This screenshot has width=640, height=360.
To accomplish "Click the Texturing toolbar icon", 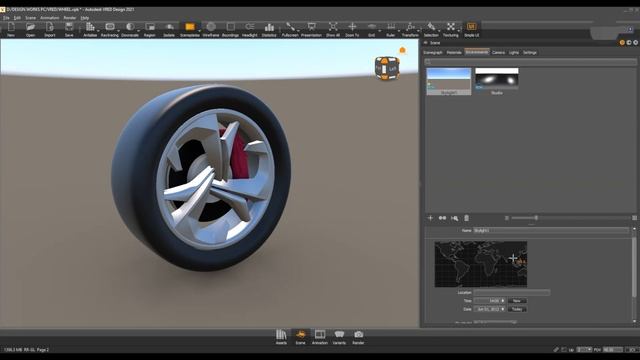I will click(451, 27).
